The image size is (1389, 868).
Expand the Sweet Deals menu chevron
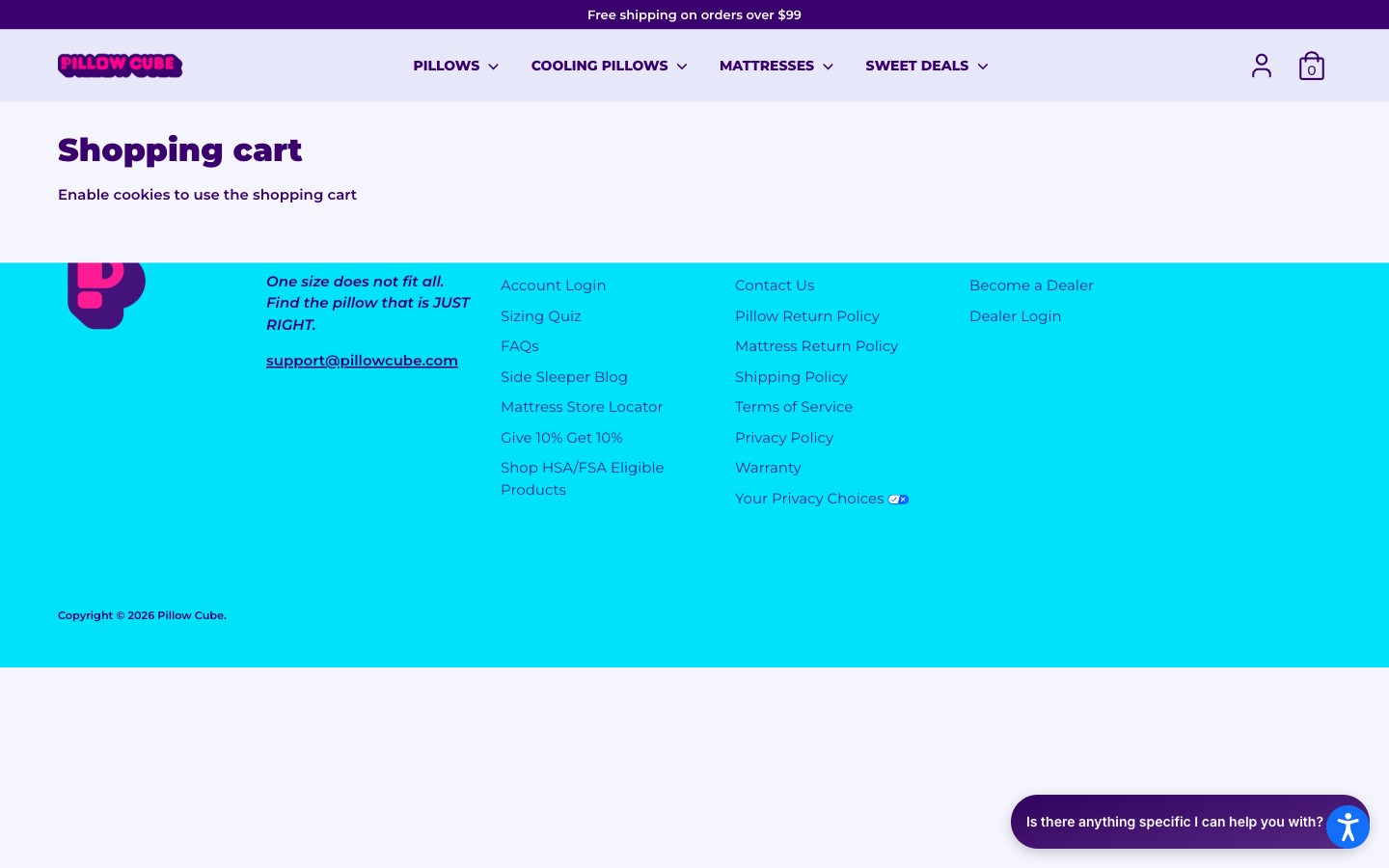pyautogui.click(x=983, y=67)
